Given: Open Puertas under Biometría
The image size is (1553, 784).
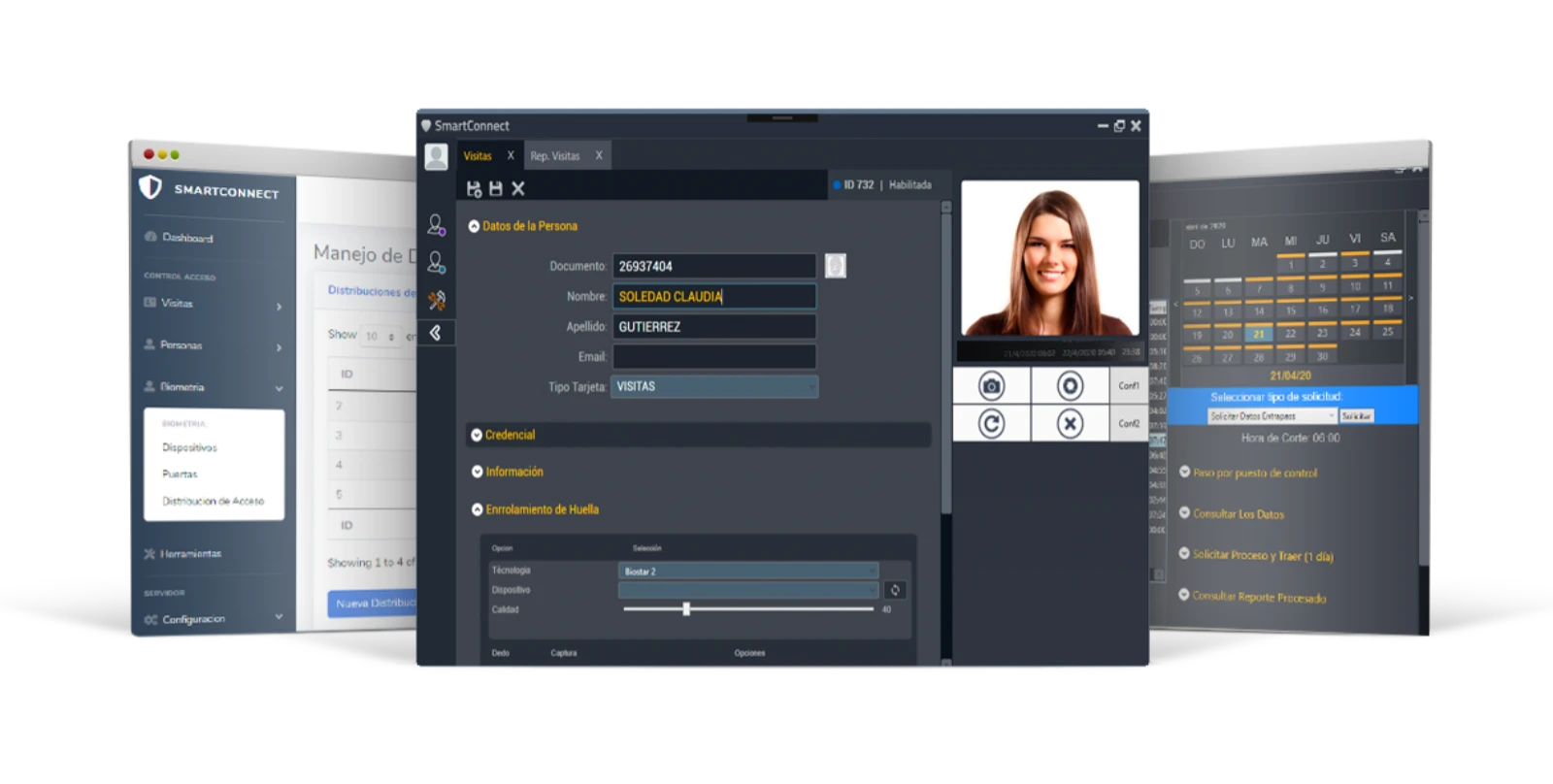Looking at the screenshot, I should [x=180, y=474].
